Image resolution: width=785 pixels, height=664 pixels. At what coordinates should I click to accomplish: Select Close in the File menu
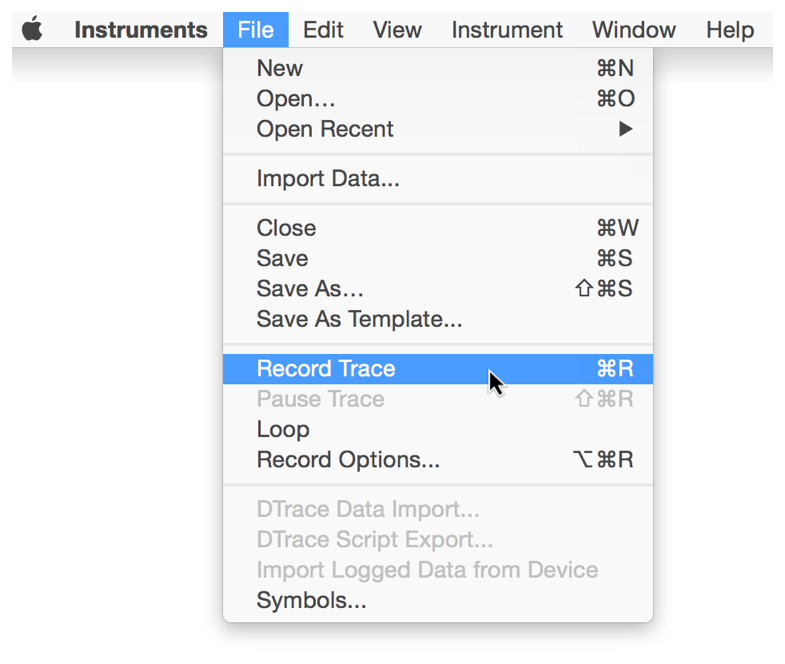(286, 228)
